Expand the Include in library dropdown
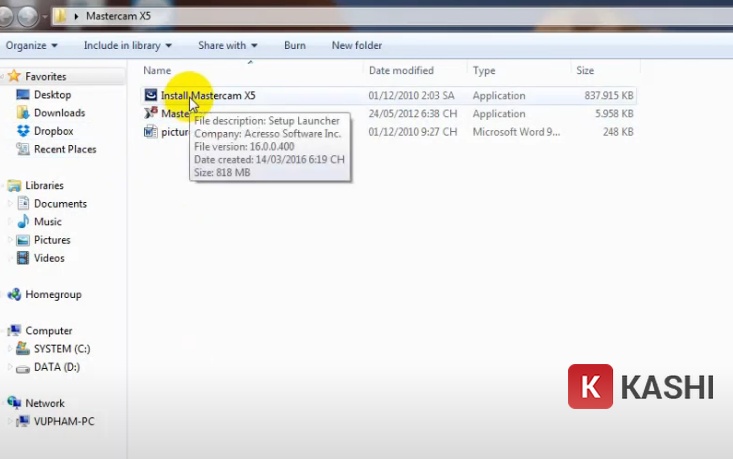The height and width of the screenshot is (459, 733). (x=127, y=46)
